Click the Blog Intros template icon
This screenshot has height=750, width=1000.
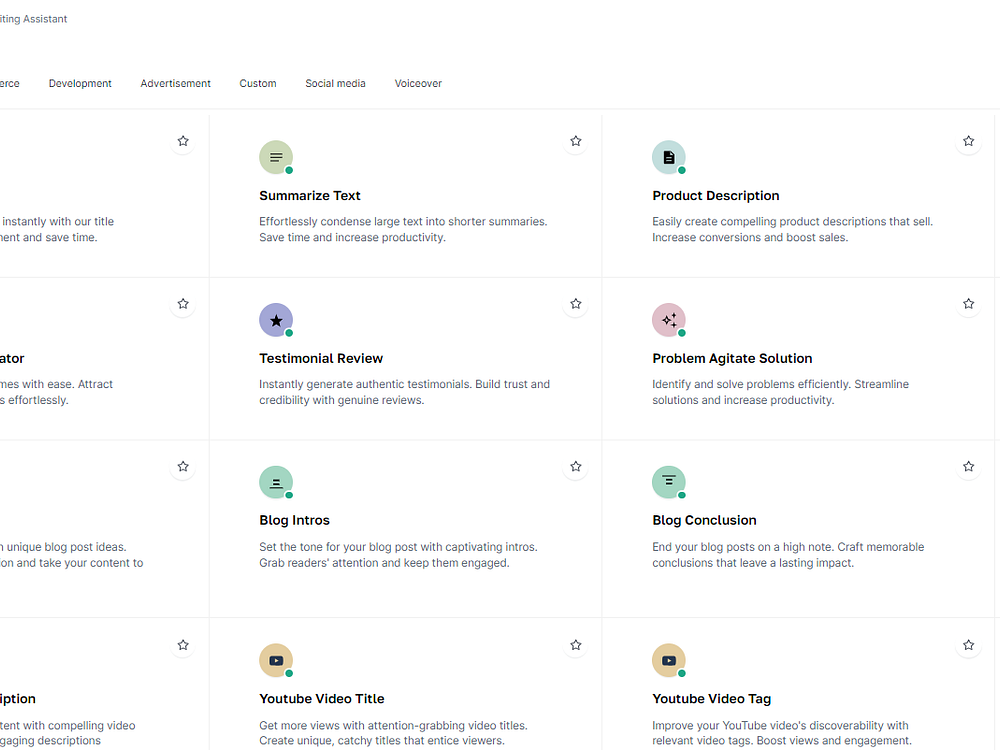click(x=276, y=482)
